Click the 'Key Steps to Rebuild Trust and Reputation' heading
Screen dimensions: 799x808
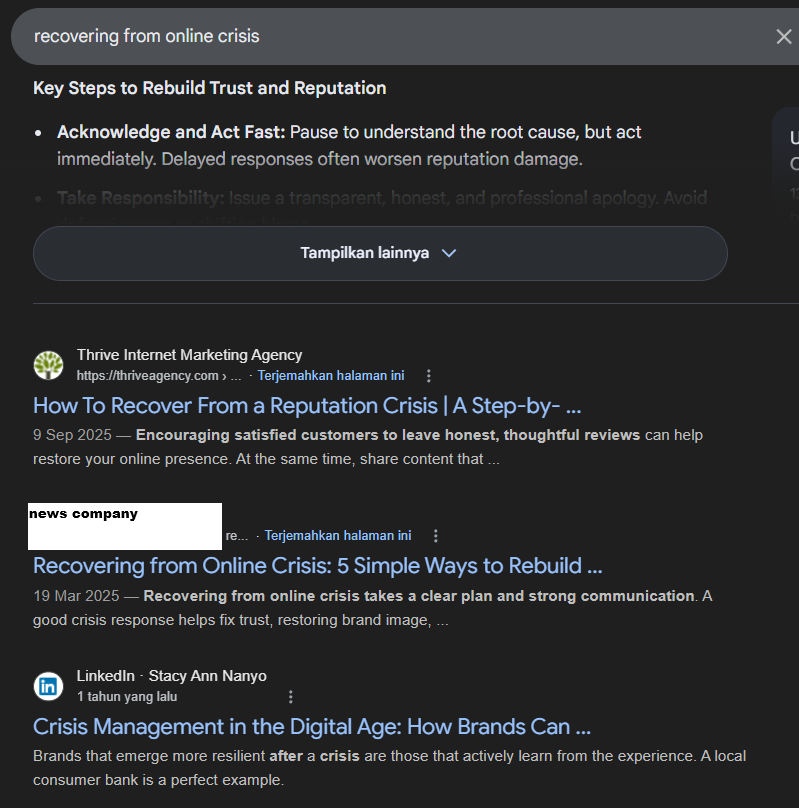point(209,88)
